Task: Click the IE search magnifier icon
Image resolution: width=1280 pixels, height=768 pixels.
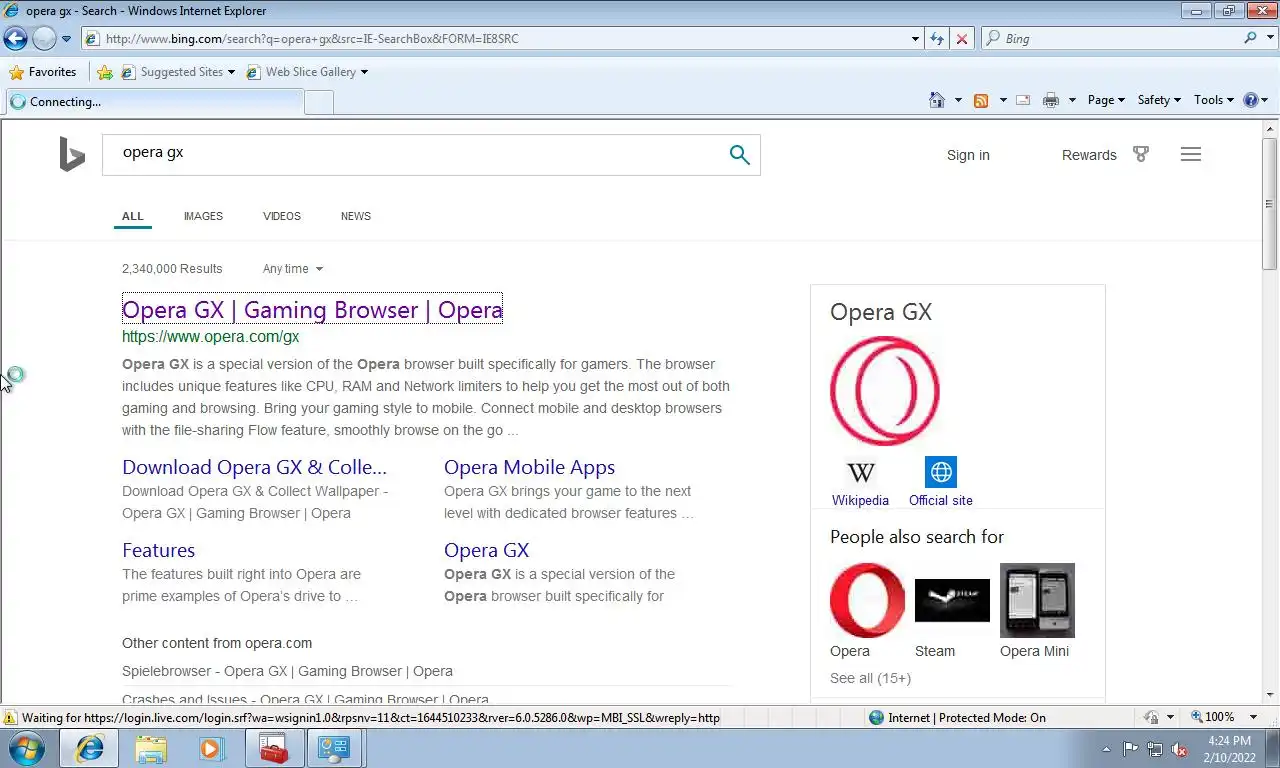Action: pos(1251,38)
